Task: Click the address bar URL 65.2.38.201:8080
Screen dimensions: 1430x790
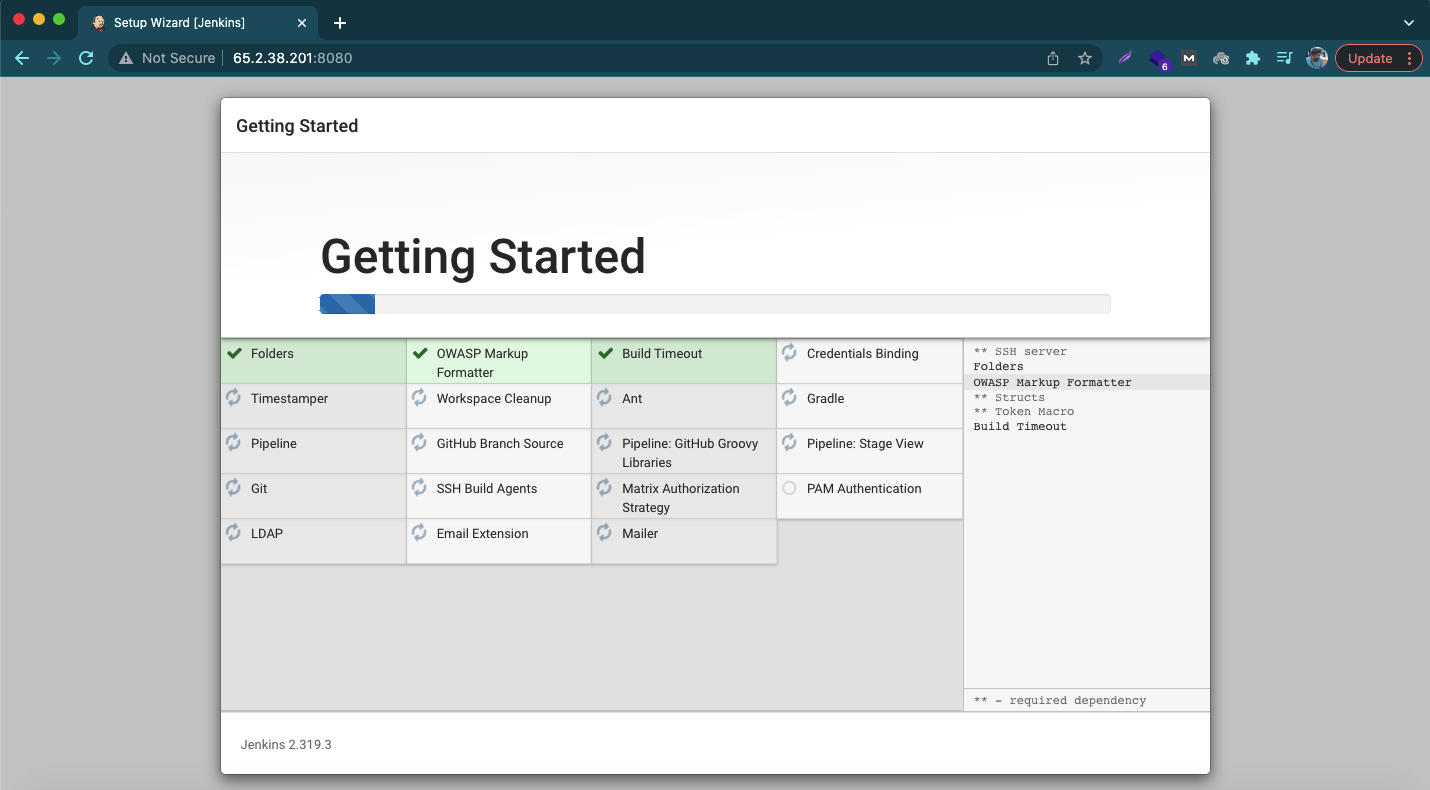Action: click(292, 58)
